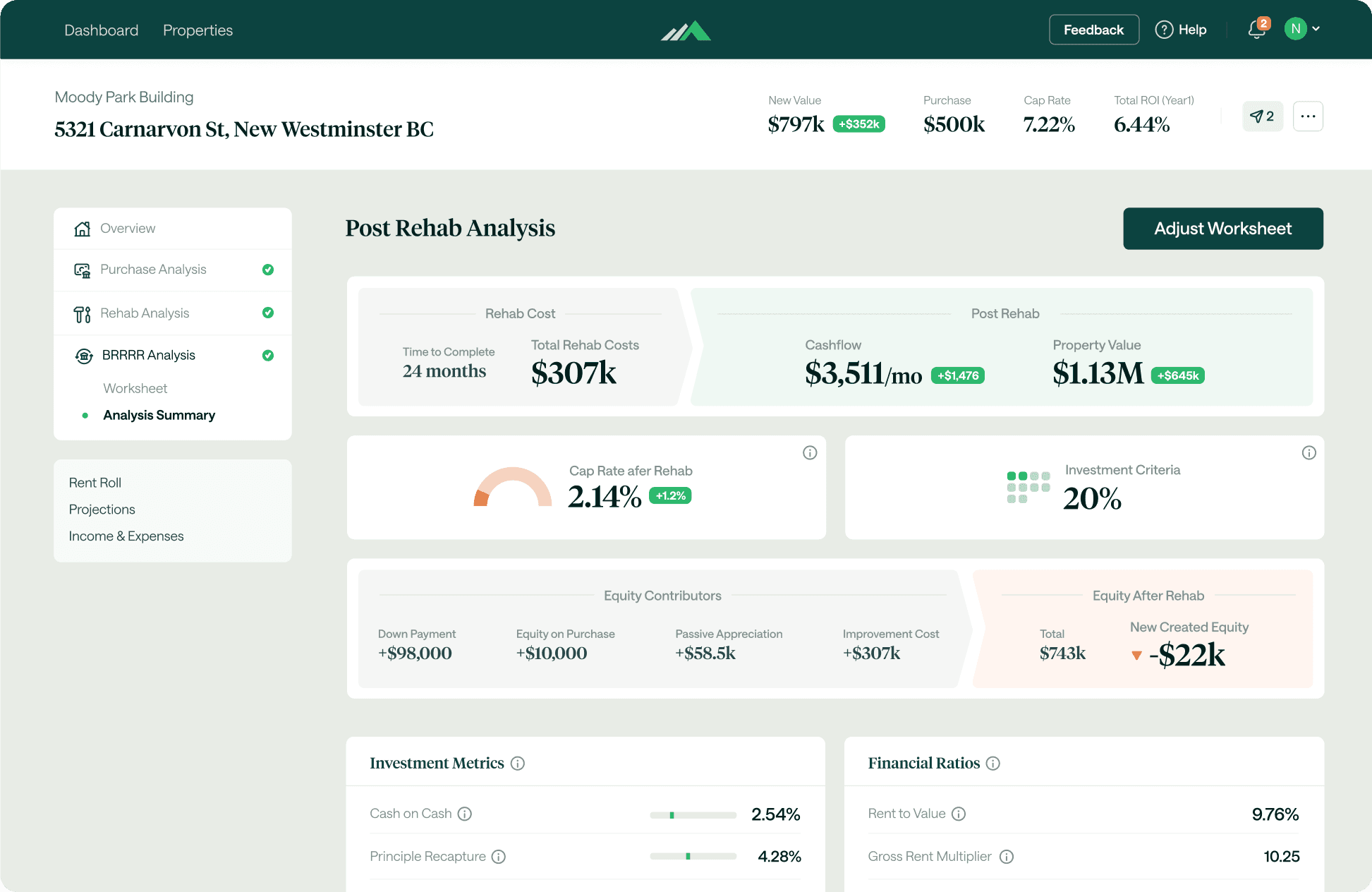
Task: Click the Equity on Purchase +$10,000 value
Action: click(552, 653)
